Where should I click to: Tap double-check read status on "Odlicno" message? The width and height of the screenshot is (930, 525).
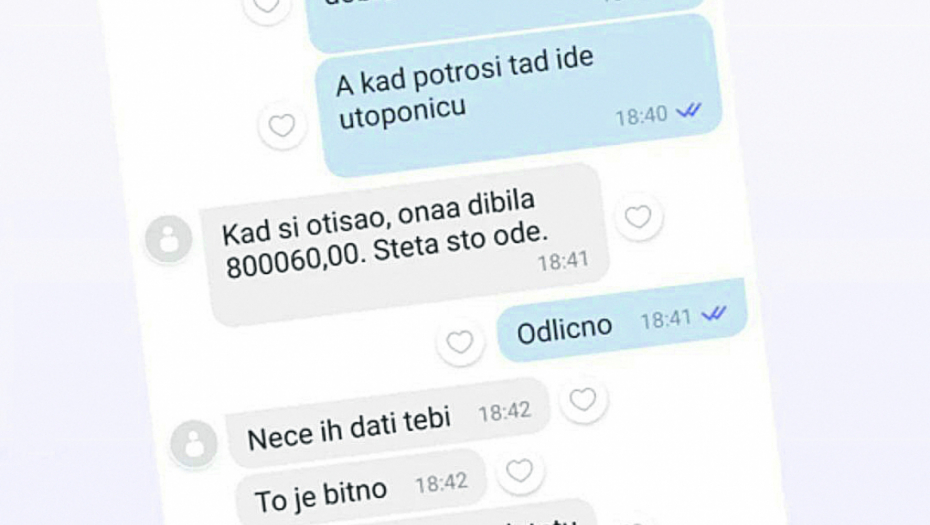[714, 313]
